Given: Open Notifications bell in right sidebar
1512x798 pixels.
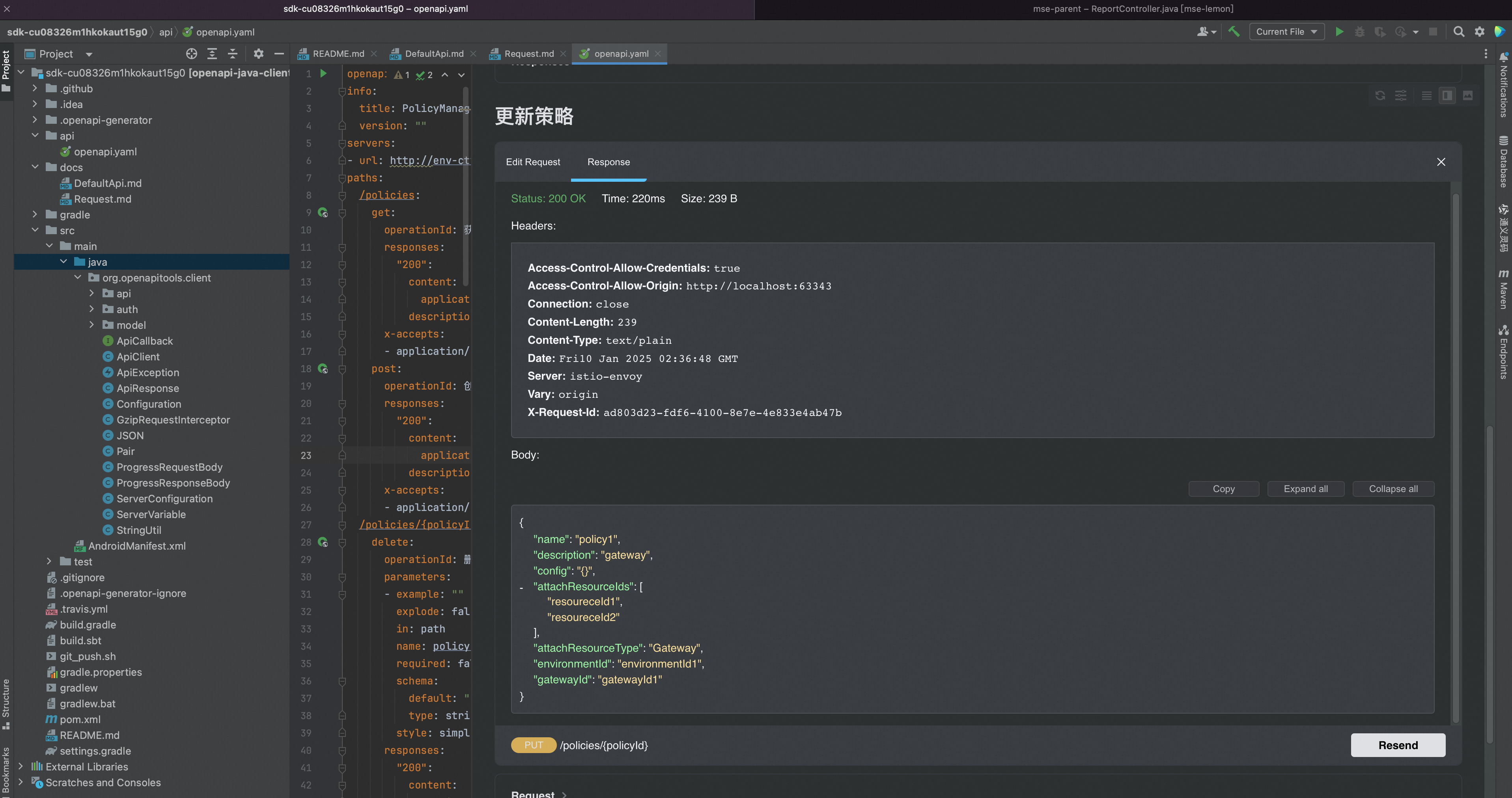Looking at the screenshot, I should (1503, 58).
